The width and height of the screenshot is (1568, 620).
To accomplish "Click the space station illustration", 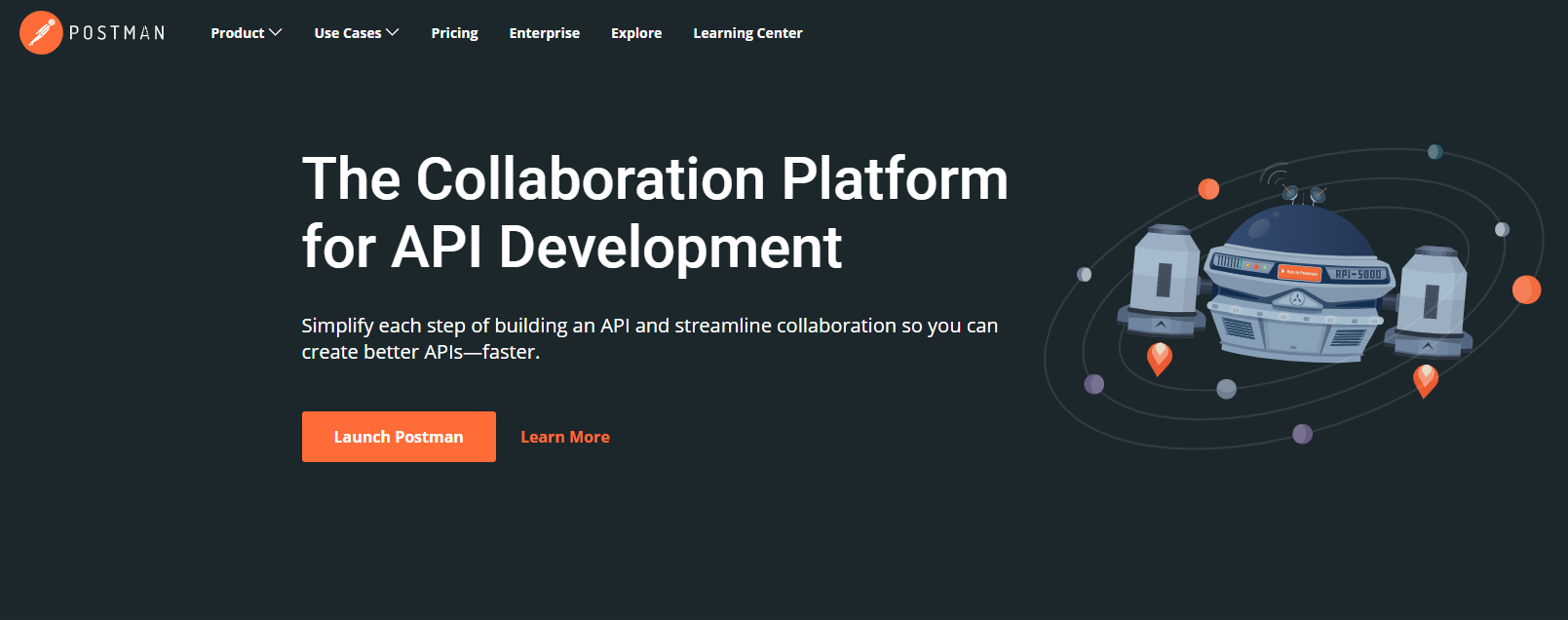I will click(x=1294, y=297).
